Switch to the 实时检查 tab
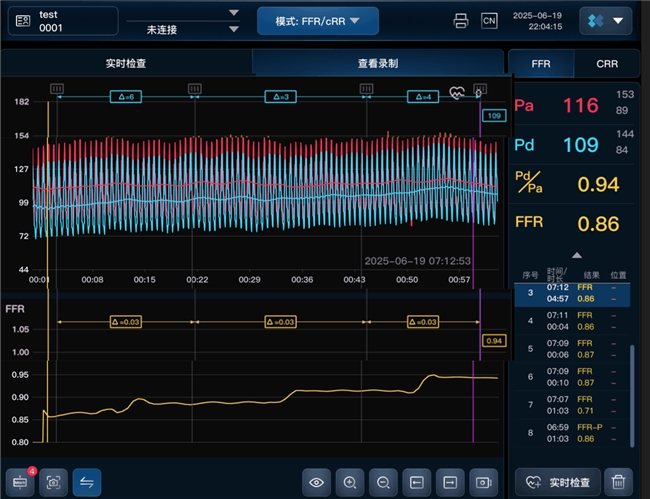Screen dimensions: 650x499 pyautogui.click(x=127, y=63)
